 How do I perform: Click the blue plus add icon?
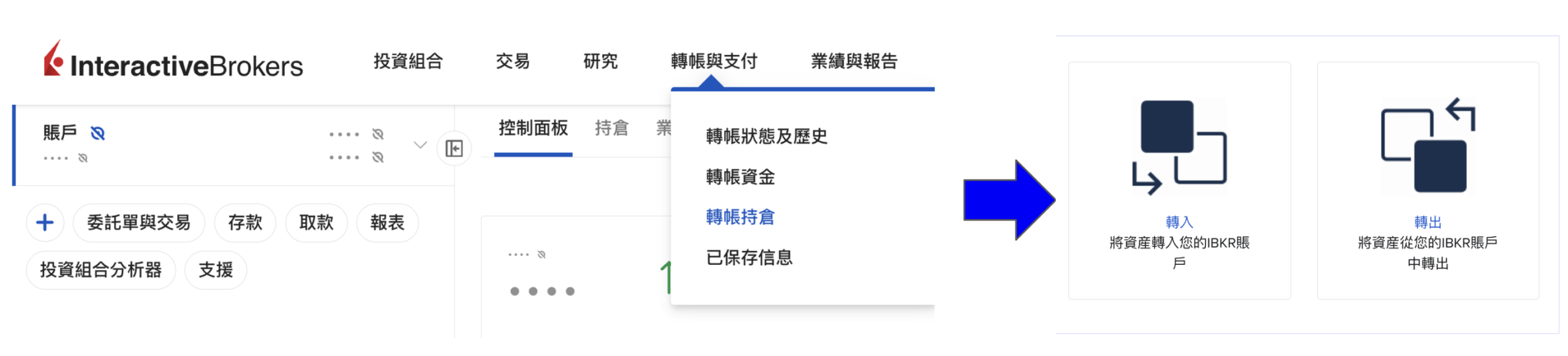(45, 223)
